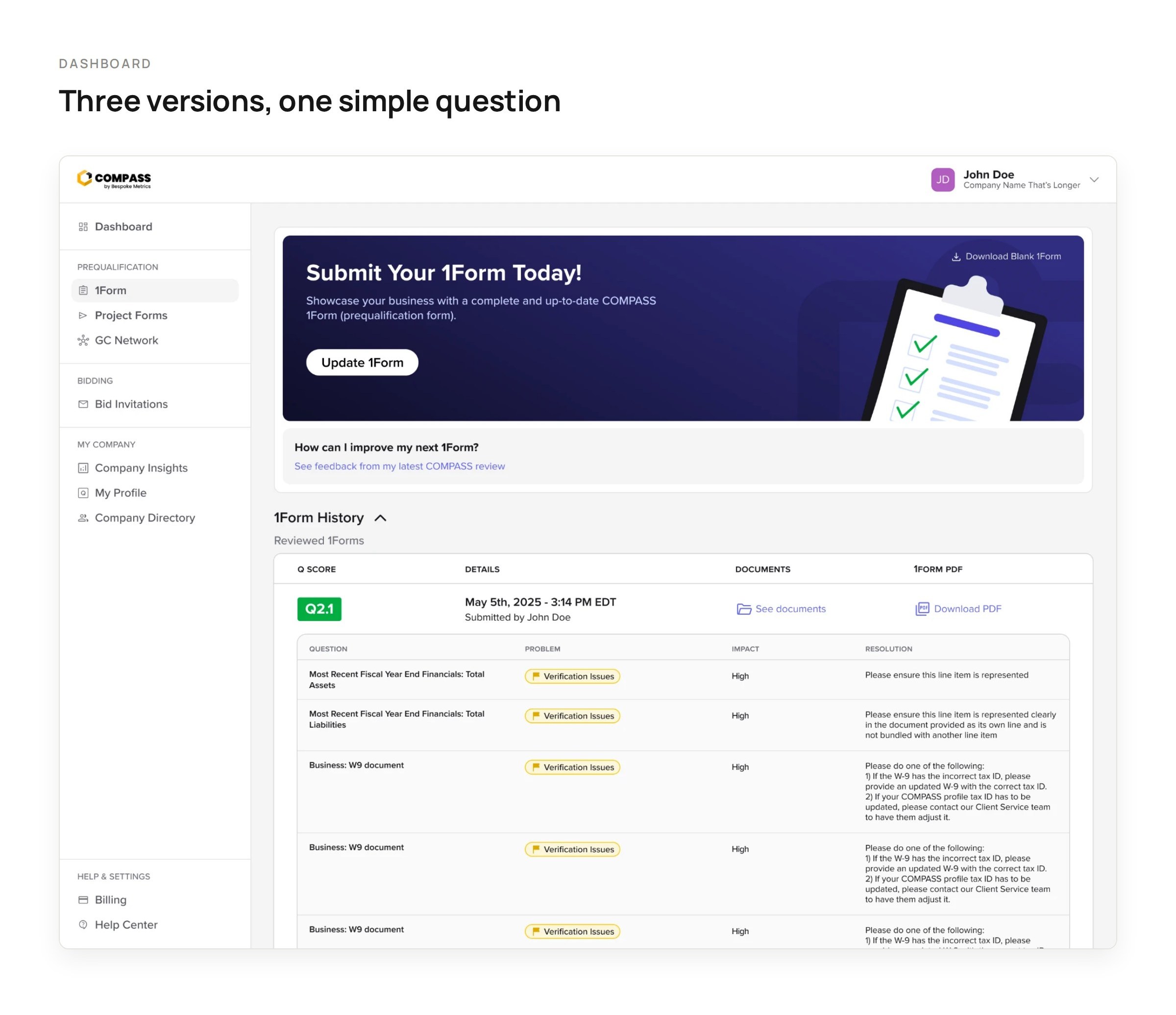Click 'Most Recent Fiscal Year End Financials: Total Liabilities'
This screenshot has height=1015, width=1176.
click(x=396, y=719)
